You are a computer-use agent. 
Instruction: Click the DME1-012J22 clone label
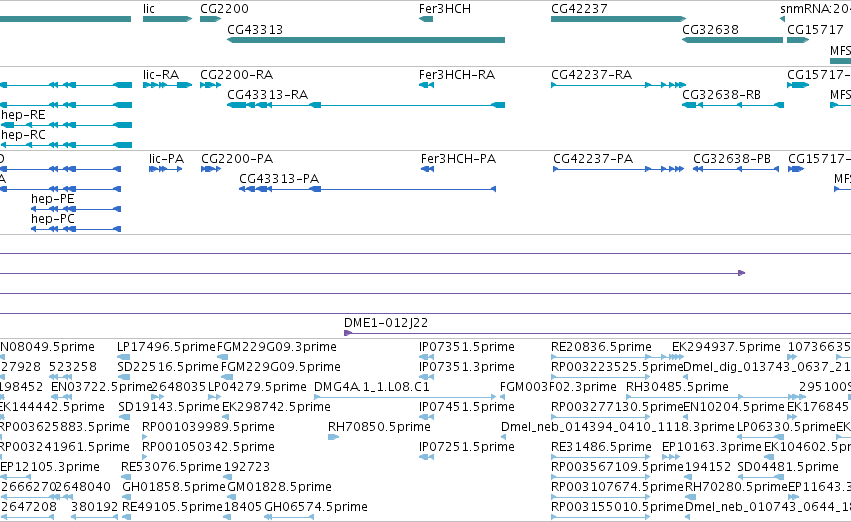[x=386, y=323]
